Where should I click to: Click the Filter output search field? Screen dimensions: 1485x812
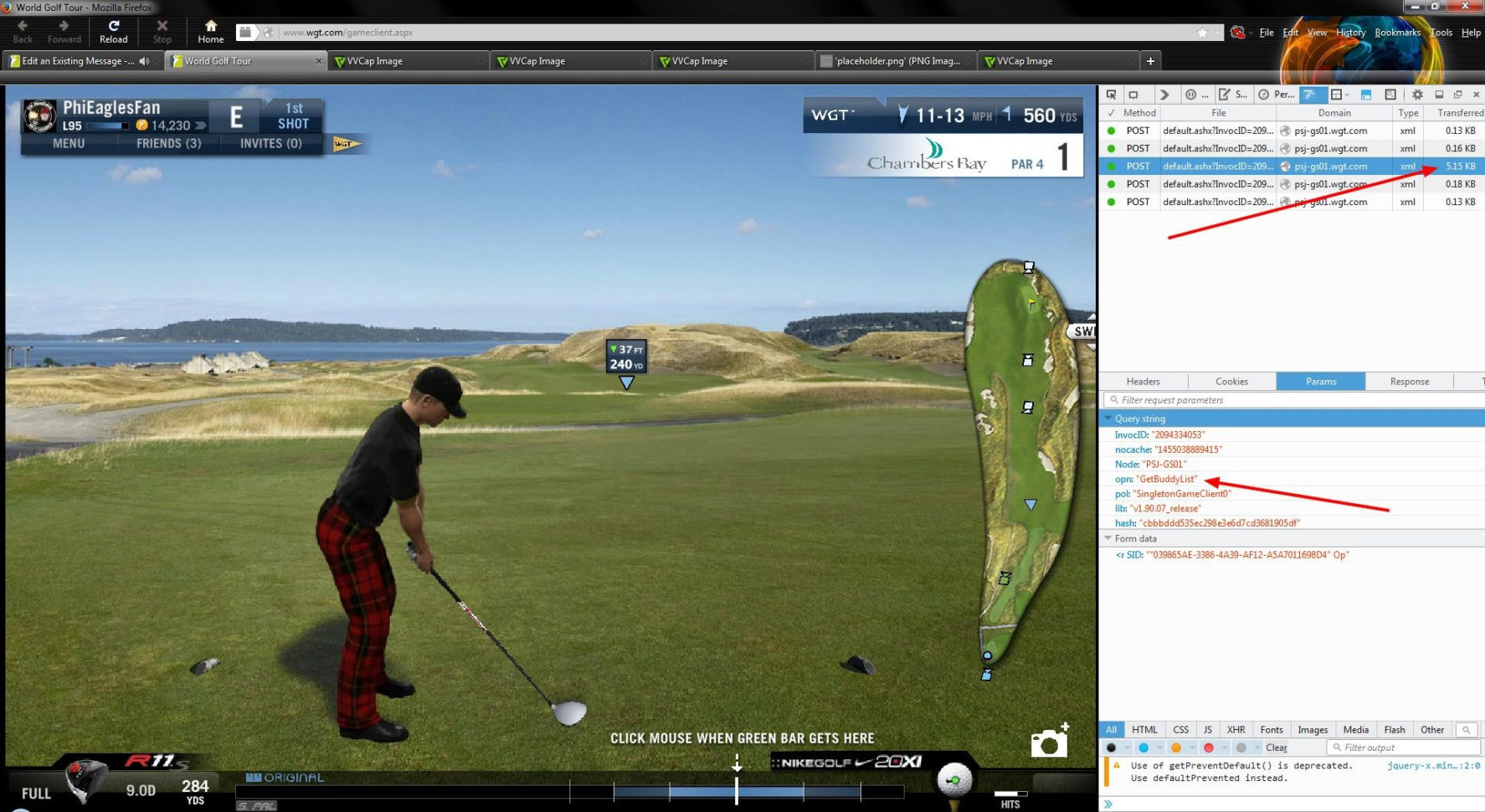click(1403, 748)
